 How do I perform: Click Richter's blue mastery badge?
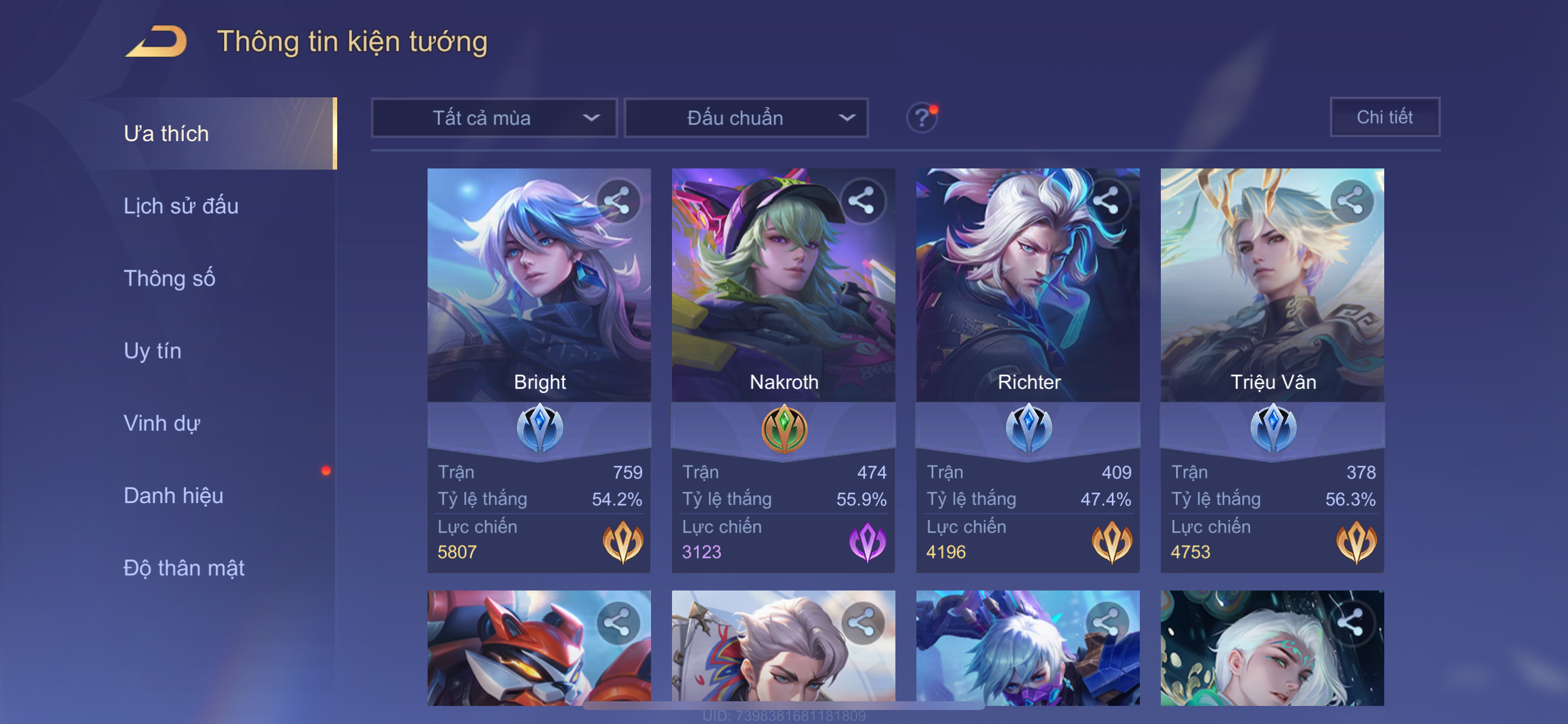[1028, 428]
